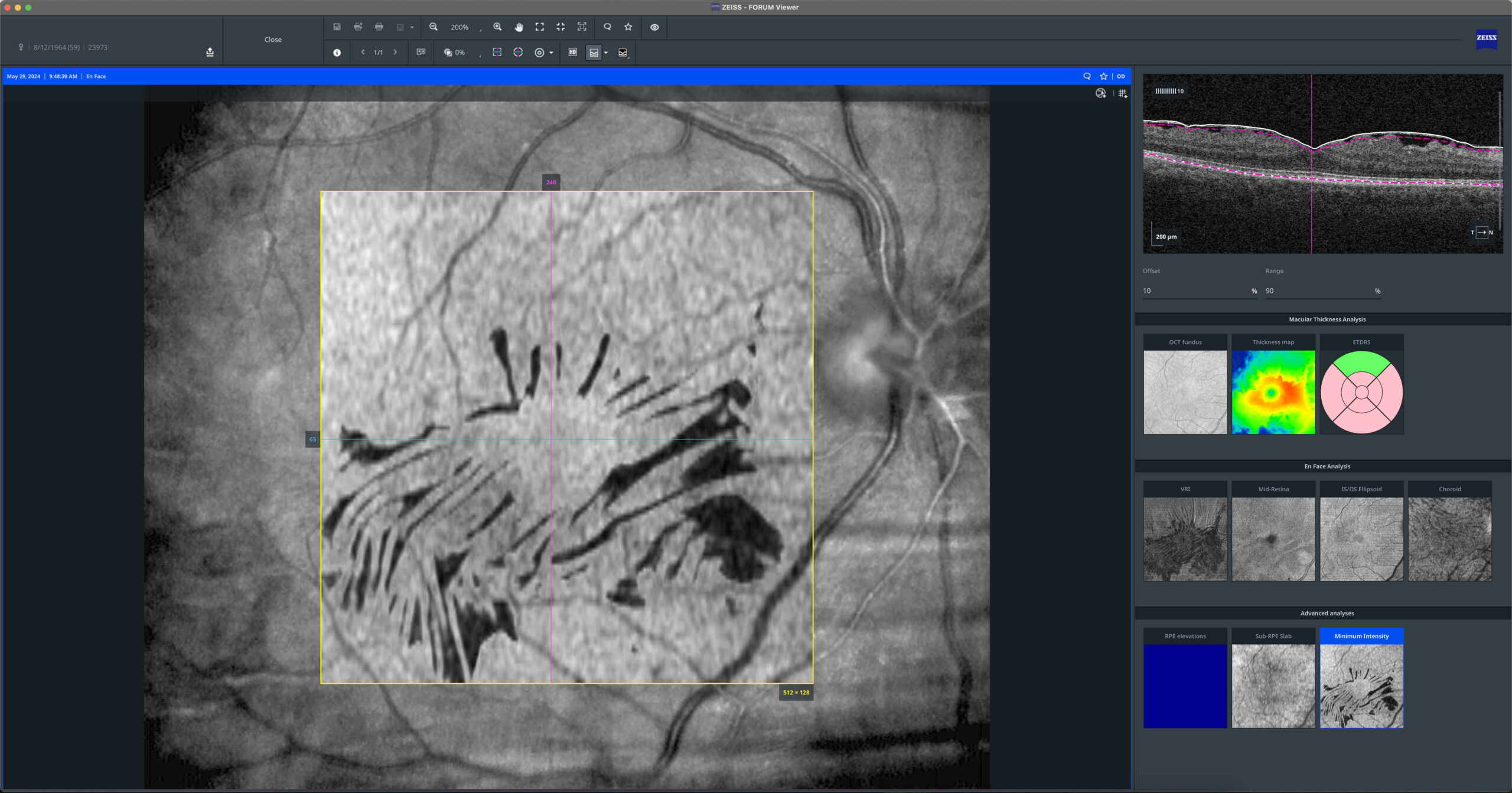The height and width of the screenshot is (793, 1512).
Task: Select the Sub-RPE Slab thumbnail
Action: 1273,678
